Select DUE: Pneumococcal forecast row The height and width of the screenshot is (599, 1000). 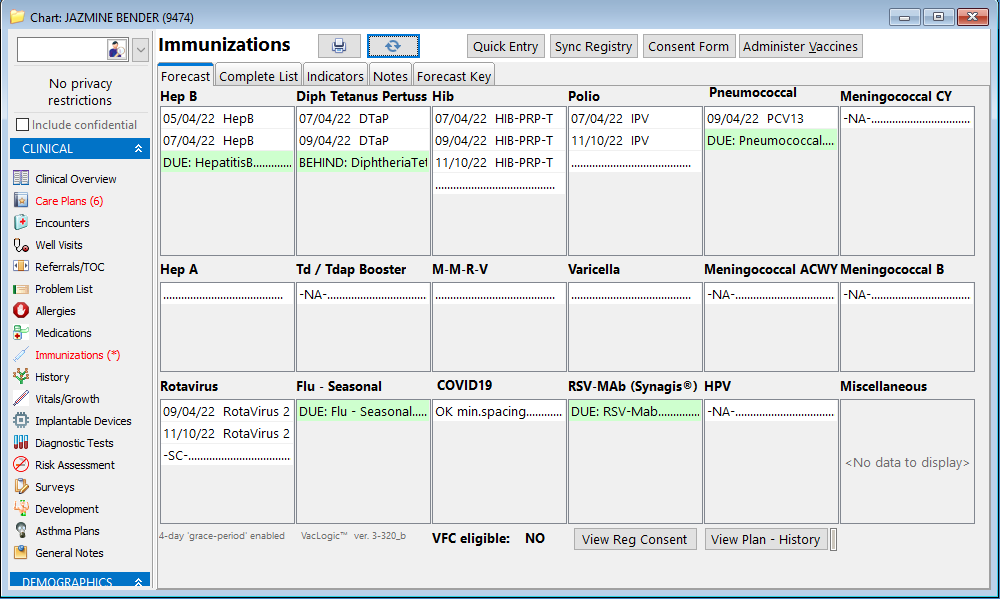(770, 140)
